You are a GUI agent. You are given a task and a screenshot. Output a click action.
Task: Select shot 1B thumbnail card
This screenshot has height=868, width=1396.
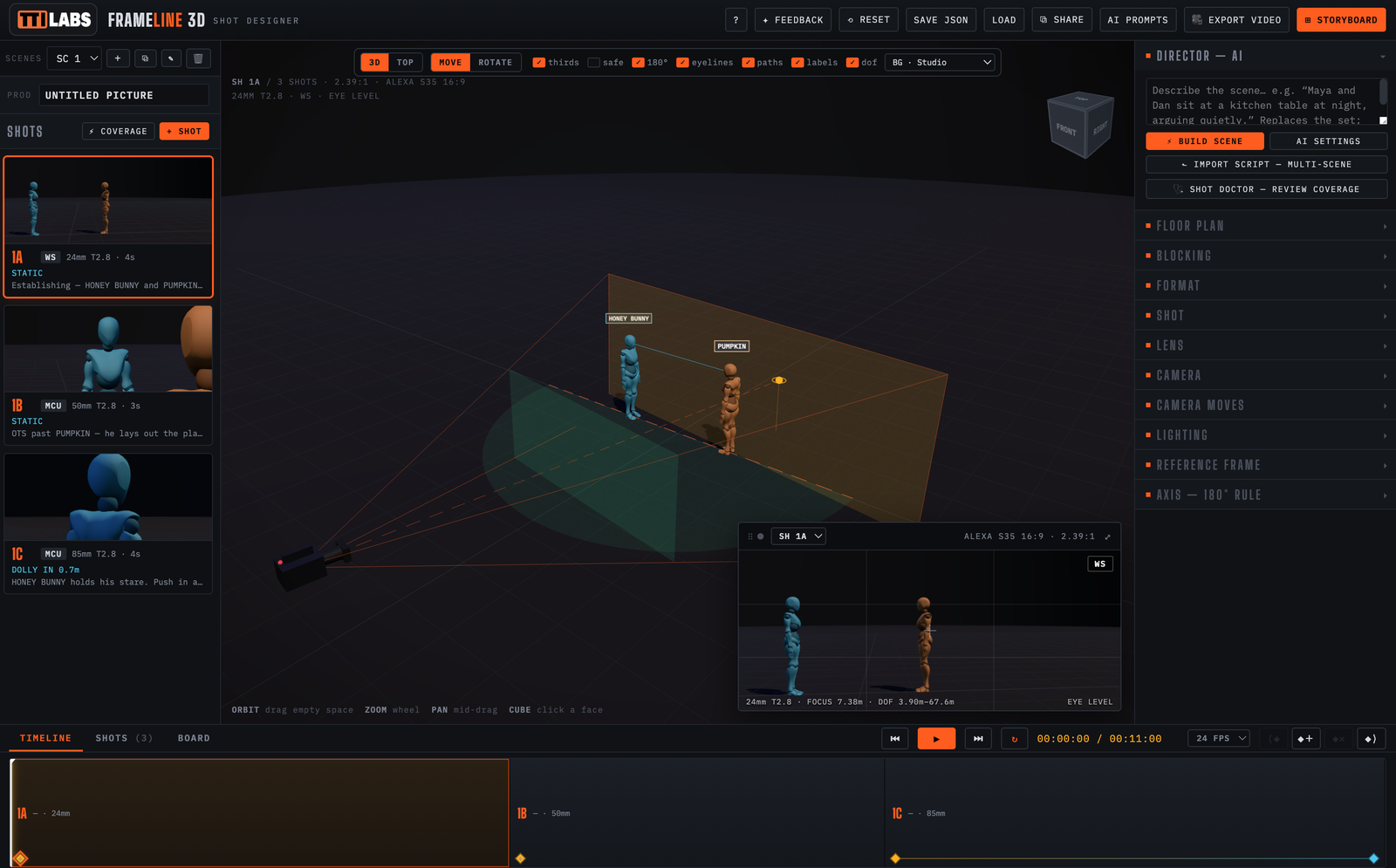tap(108, 375)
